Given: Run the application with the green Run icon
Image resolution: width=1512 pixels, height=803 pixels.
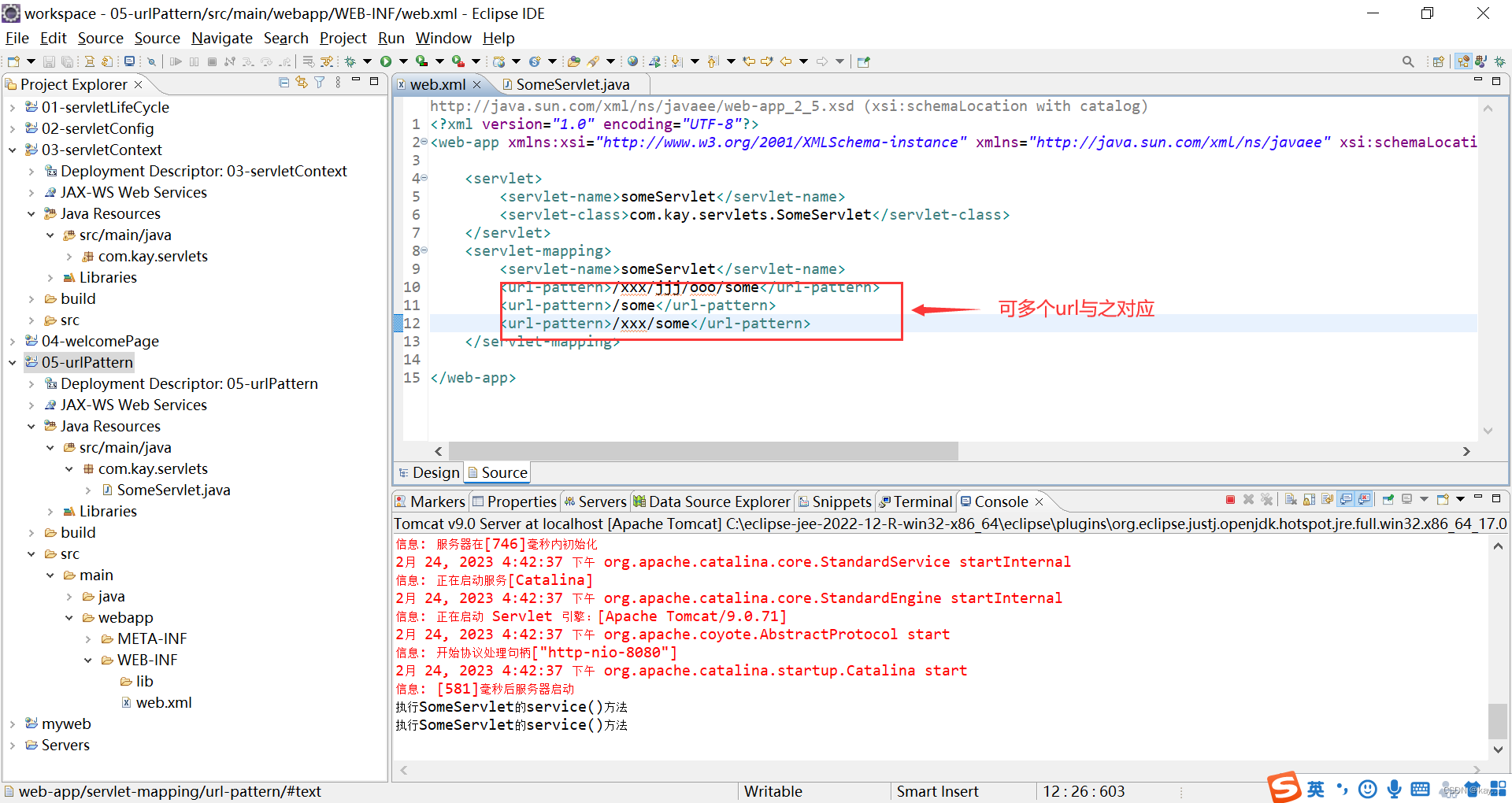Looking at the screenshot, I should (386, 61).
